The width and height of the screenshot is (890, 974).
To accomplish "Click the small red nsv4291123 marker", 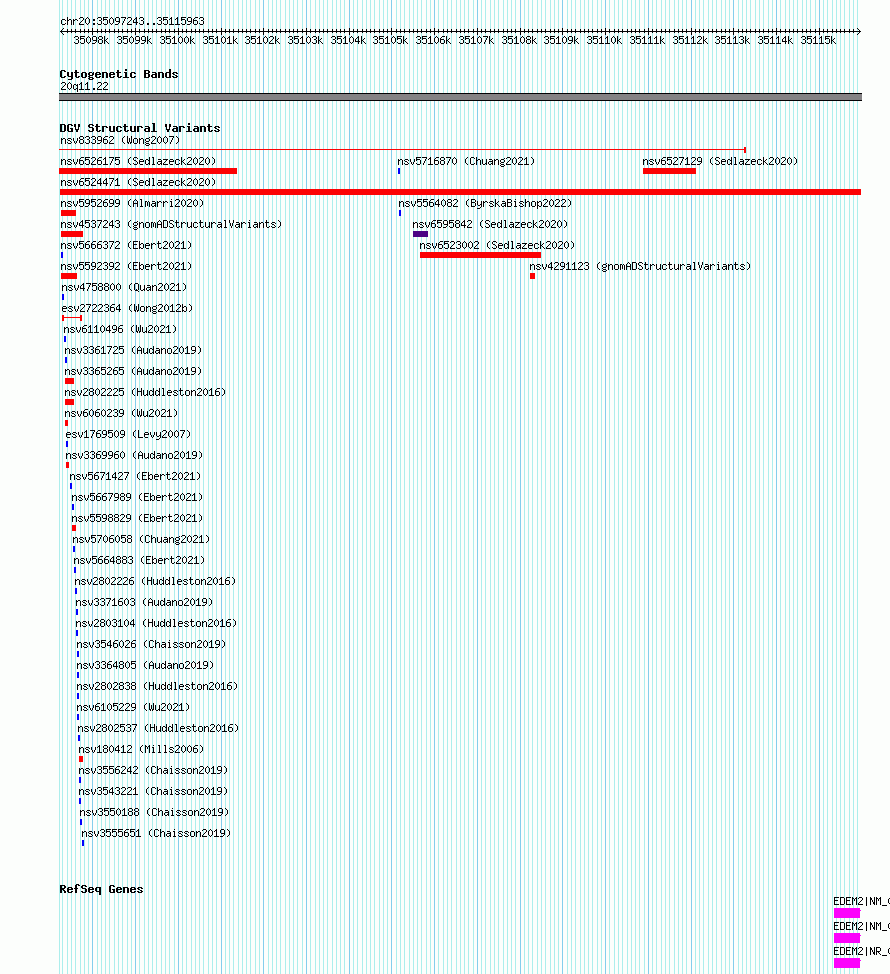I will coord(532,276).
